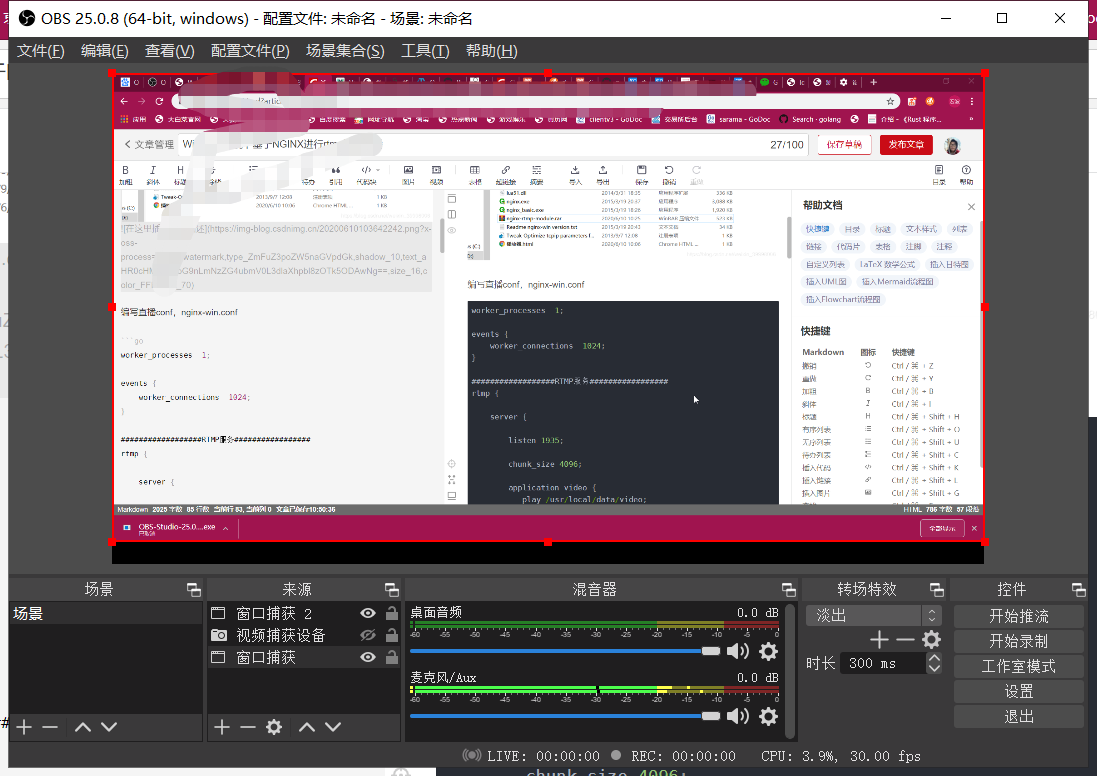Add a new source with plus icon
This screenshot has width=1097, height=776.
coord(222,727)
